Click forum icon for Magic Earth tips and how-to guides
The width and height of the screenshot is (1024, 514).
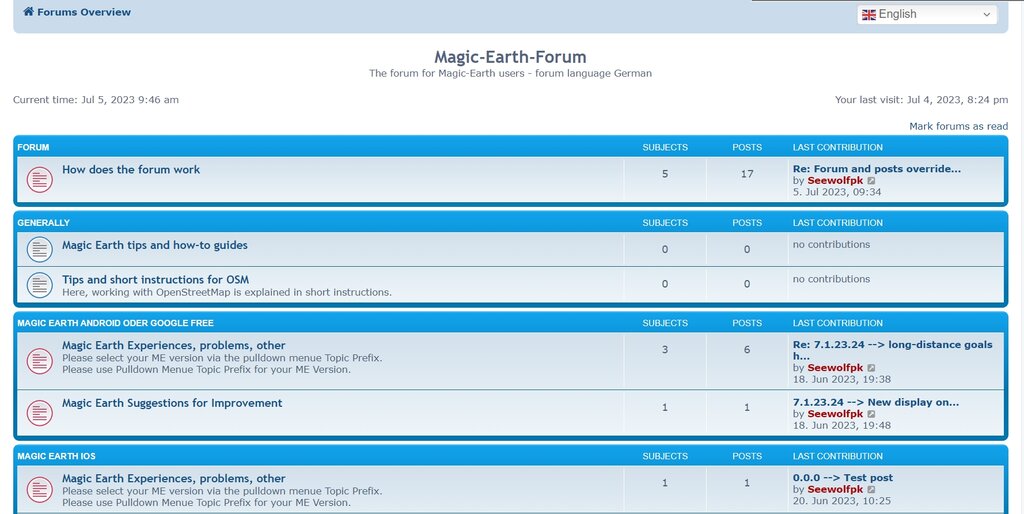tap(39, 249)
